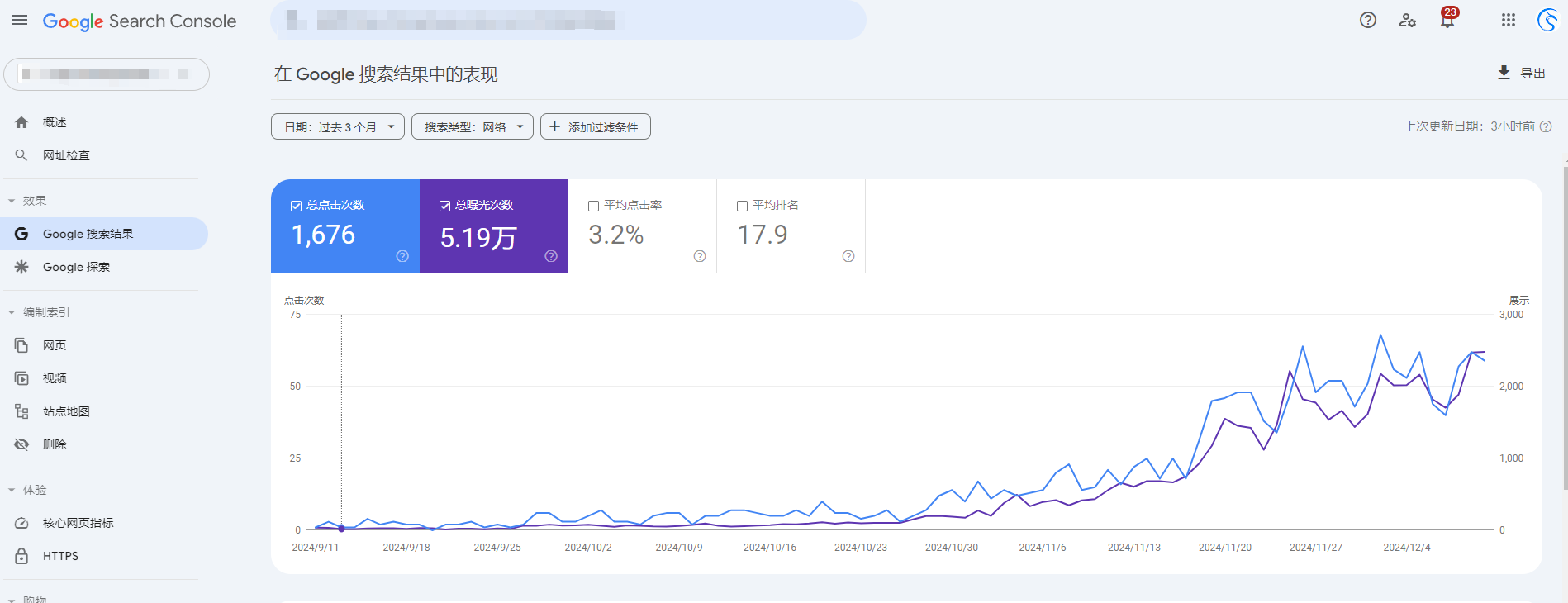Click the download export icon
The width and height of the screenshot is (1568, 603).
[1504, 73]
